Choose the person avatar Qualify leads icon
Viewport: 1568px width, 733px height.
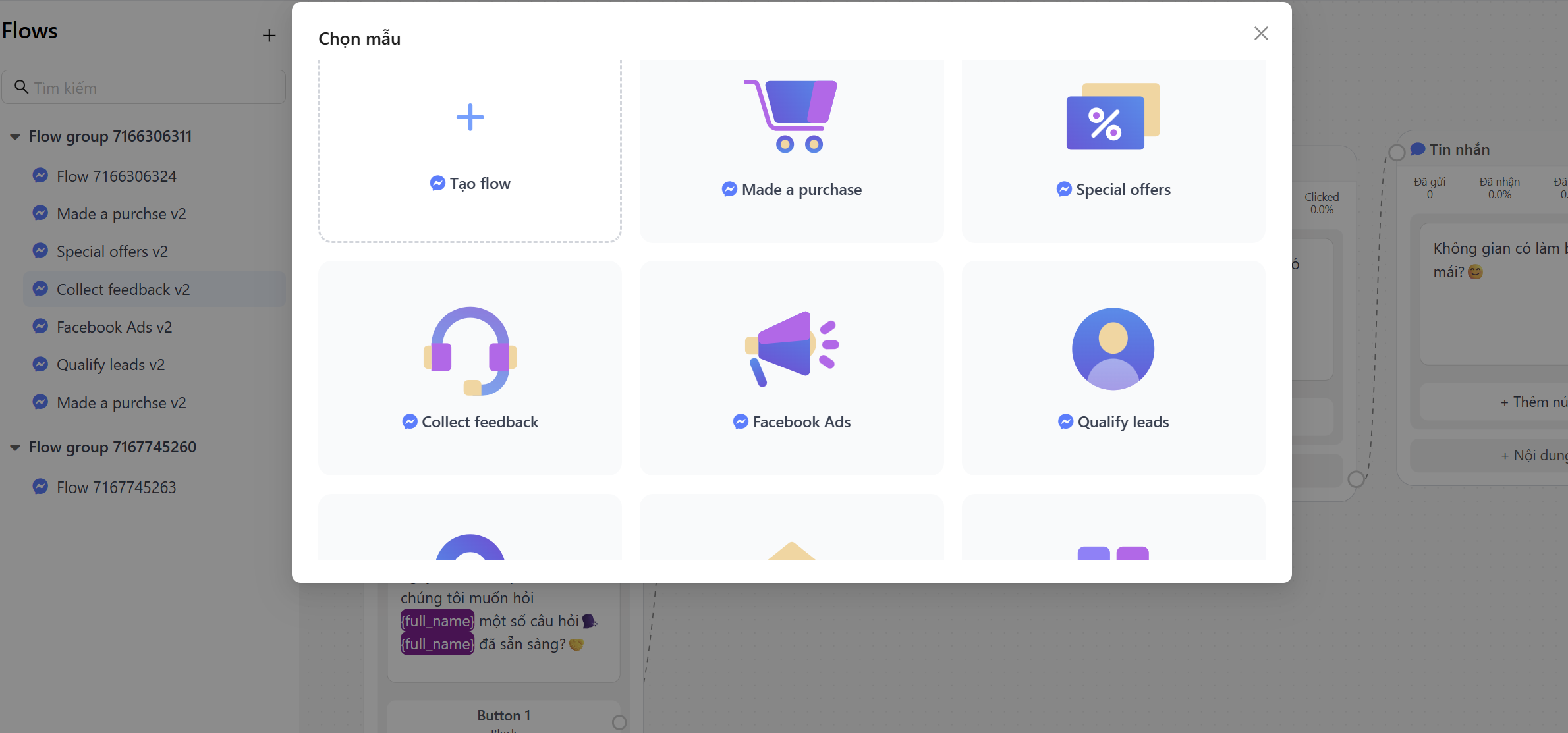1113,349
